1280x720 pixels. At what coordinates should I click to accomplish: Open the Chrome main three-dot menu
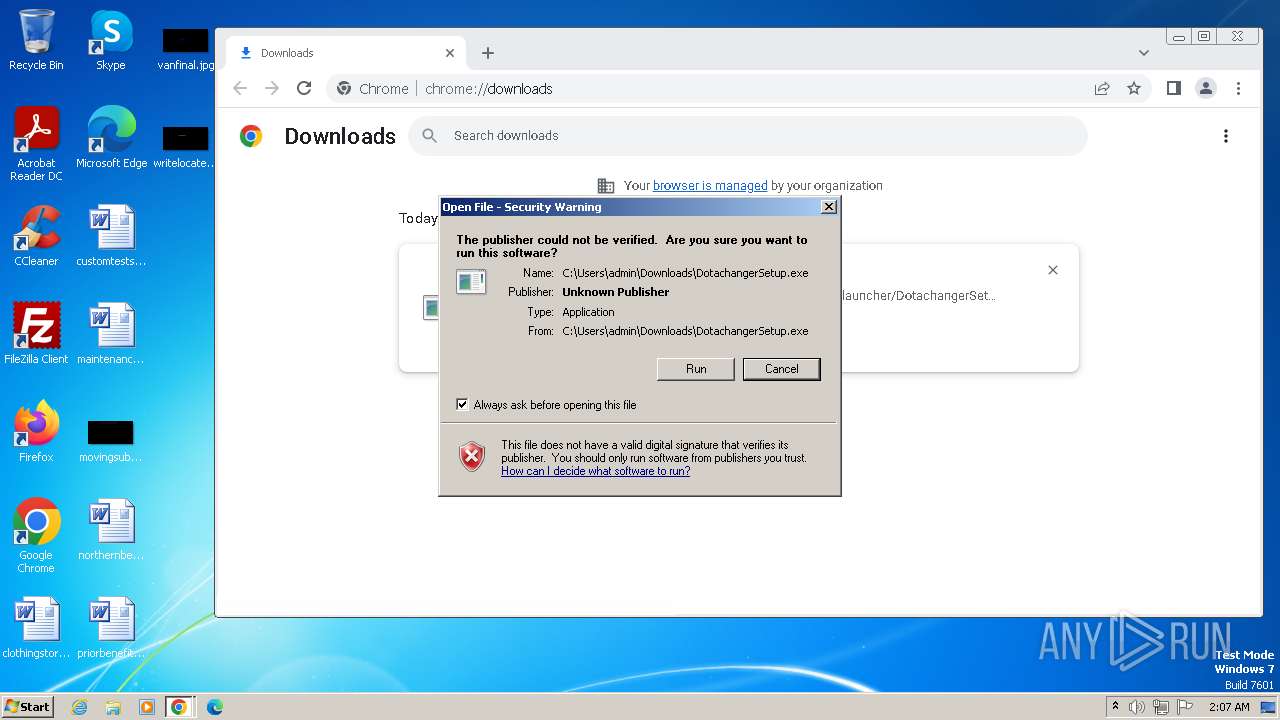tap(1238, 88)
